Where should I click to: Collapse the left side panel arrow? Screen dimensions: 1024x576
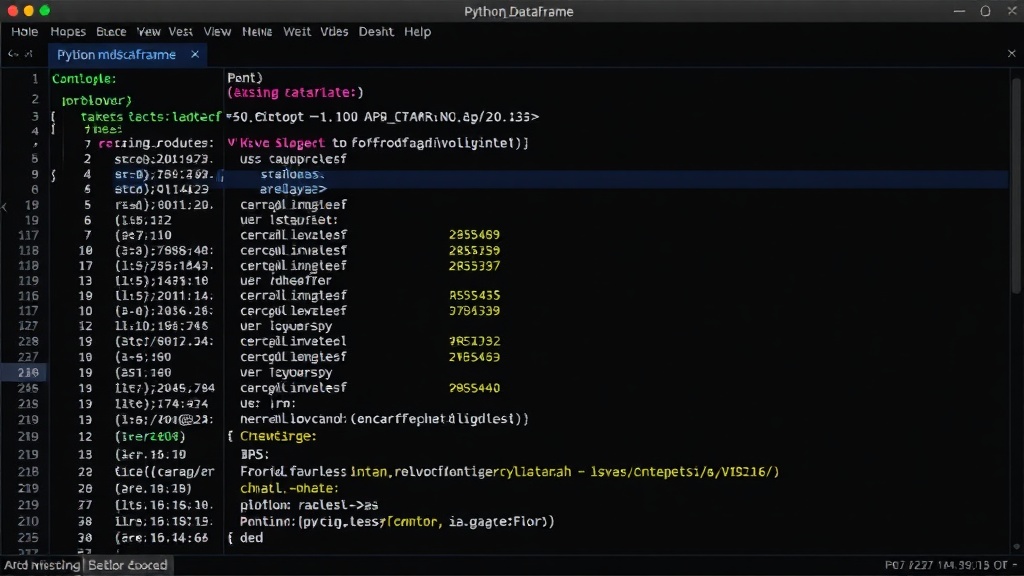coord(5,207)
